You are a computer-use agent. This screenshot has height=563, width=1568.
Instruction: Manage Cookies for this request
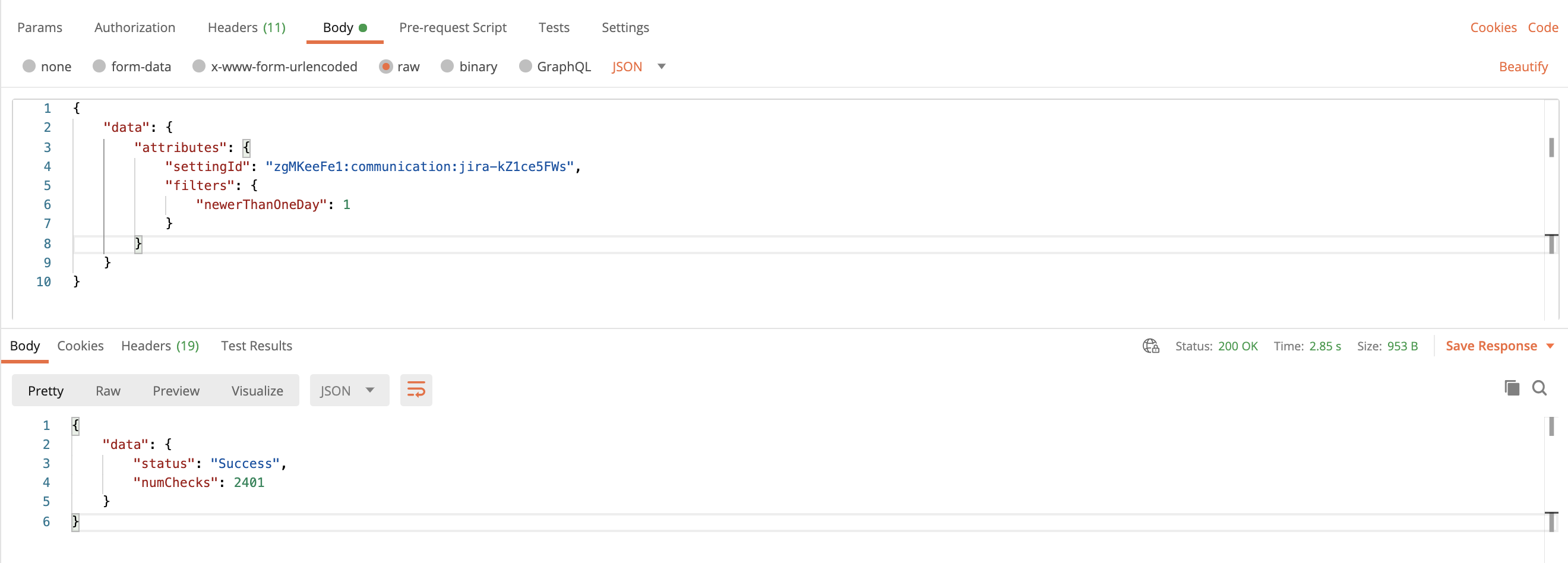pos(1493,27)
